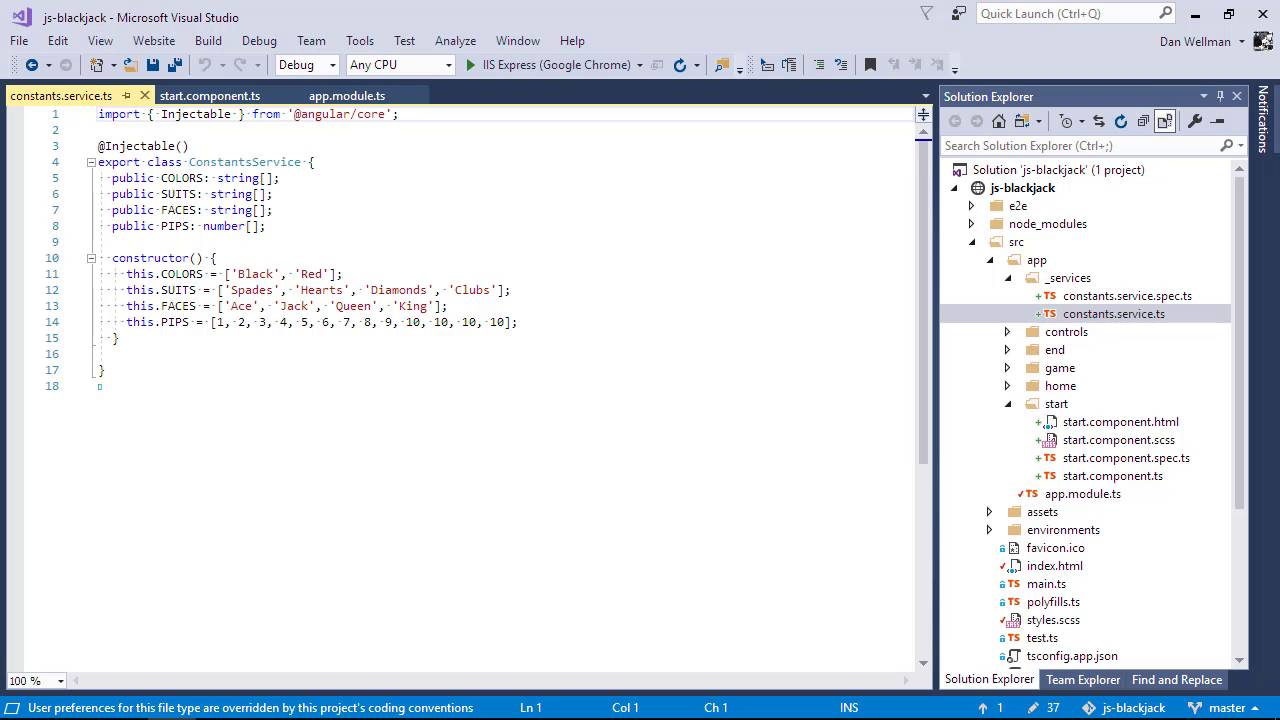Collapse the start folder
This screenshot has height=720, width=1280.
[x=1008, y=404]
